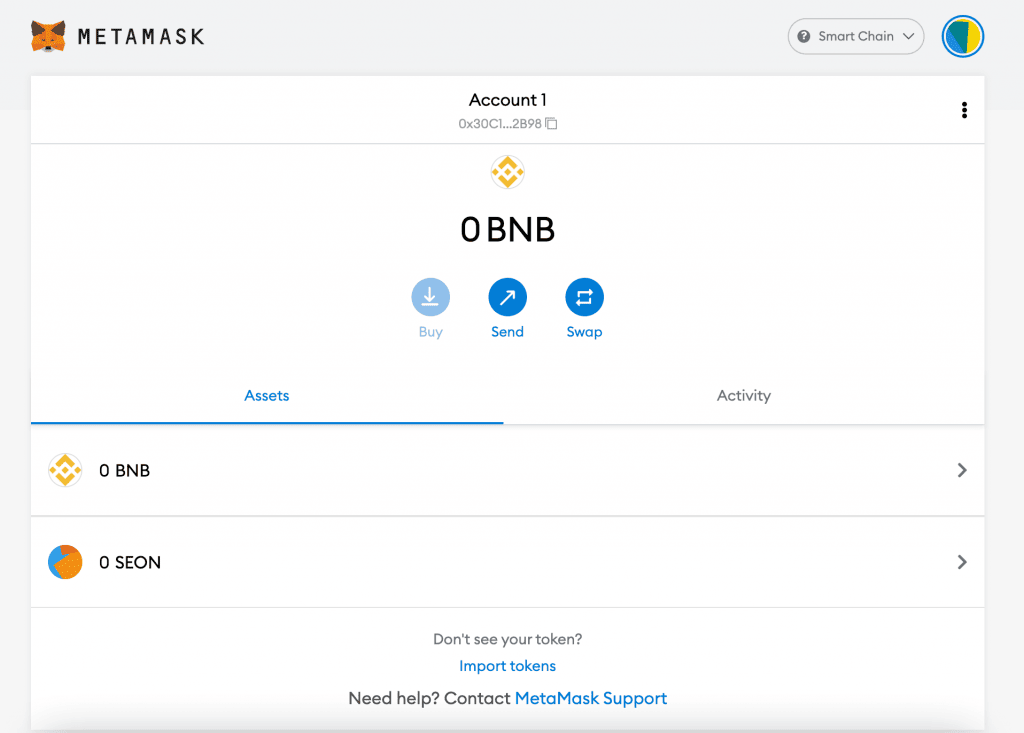Copy the account address with the copy icon

click(x=552, y=123)
